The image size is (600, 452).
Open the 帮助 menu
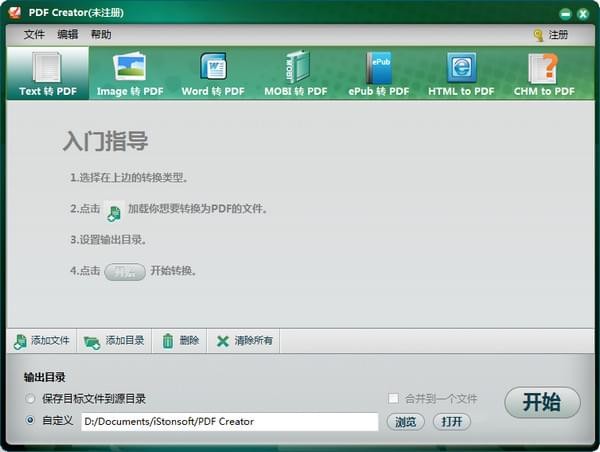click(101, 34)
